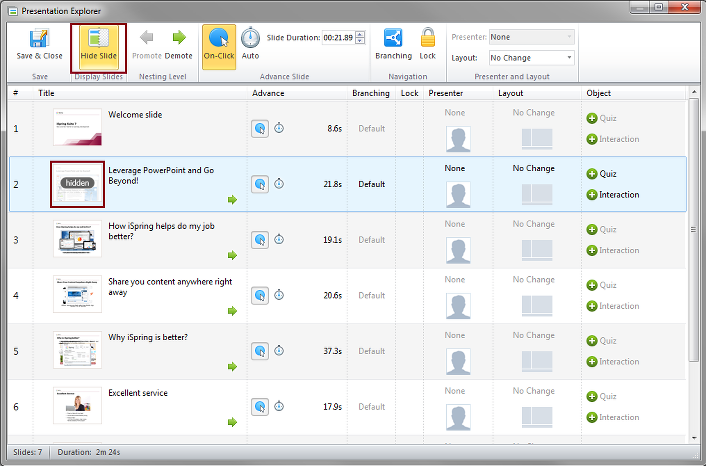Add Quiz to slide 5
Screen dimensions: 706x466
(601, 341)
